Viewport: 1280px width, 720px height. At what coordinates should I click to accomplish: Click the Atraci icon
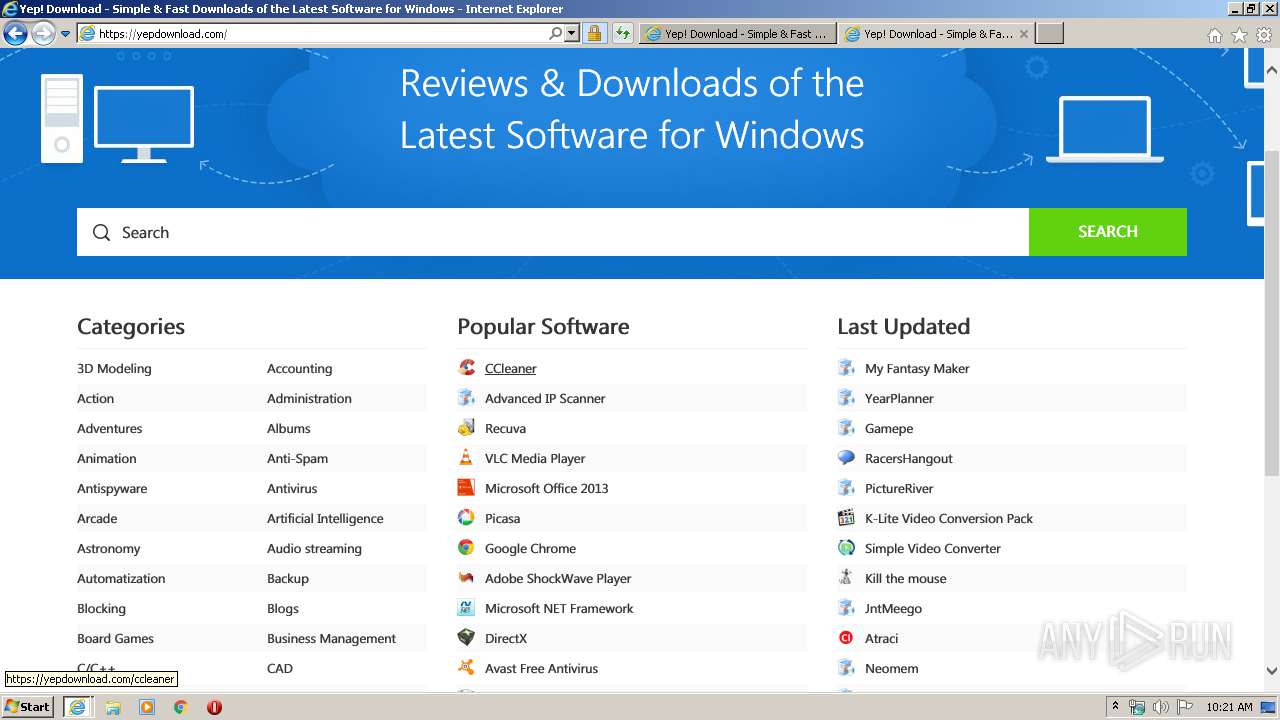[846, 638]
